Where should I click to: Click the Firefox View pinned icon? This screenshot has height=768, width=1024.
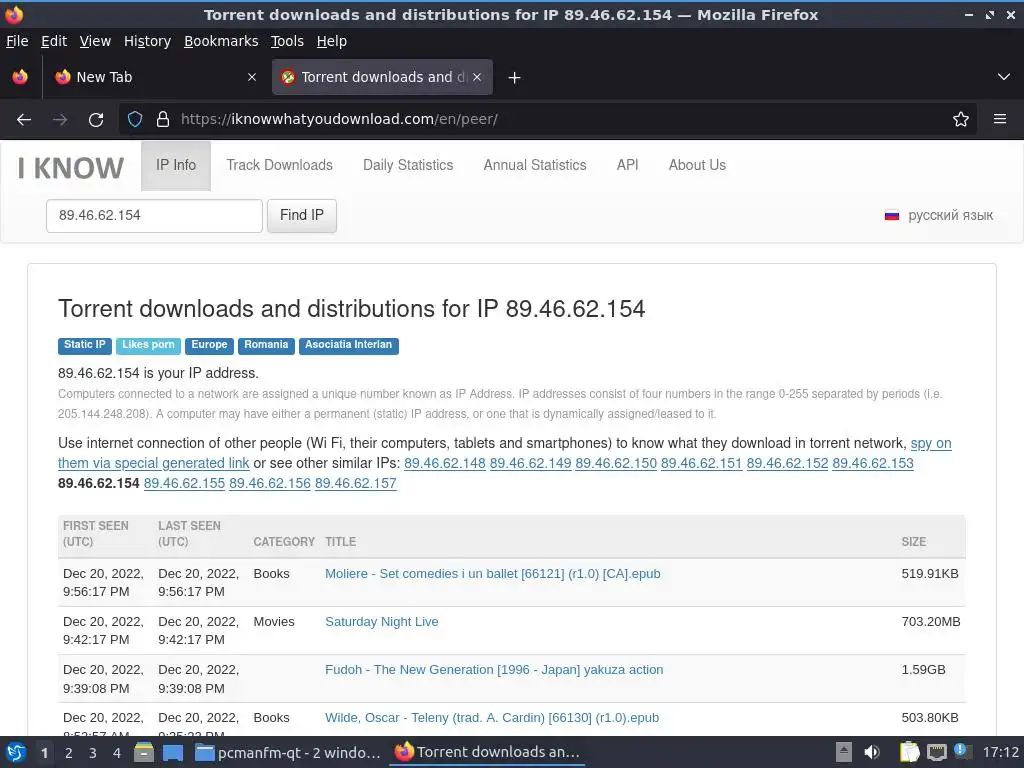[20, 77]
